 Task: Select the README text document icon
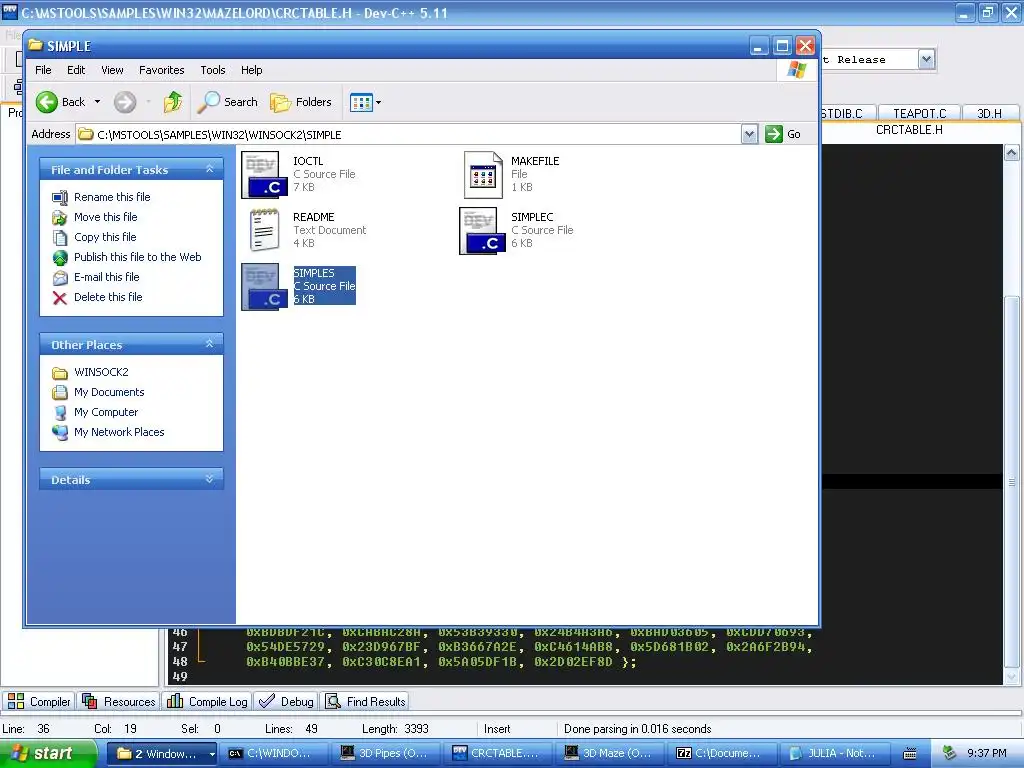click(x=264, y=231)
